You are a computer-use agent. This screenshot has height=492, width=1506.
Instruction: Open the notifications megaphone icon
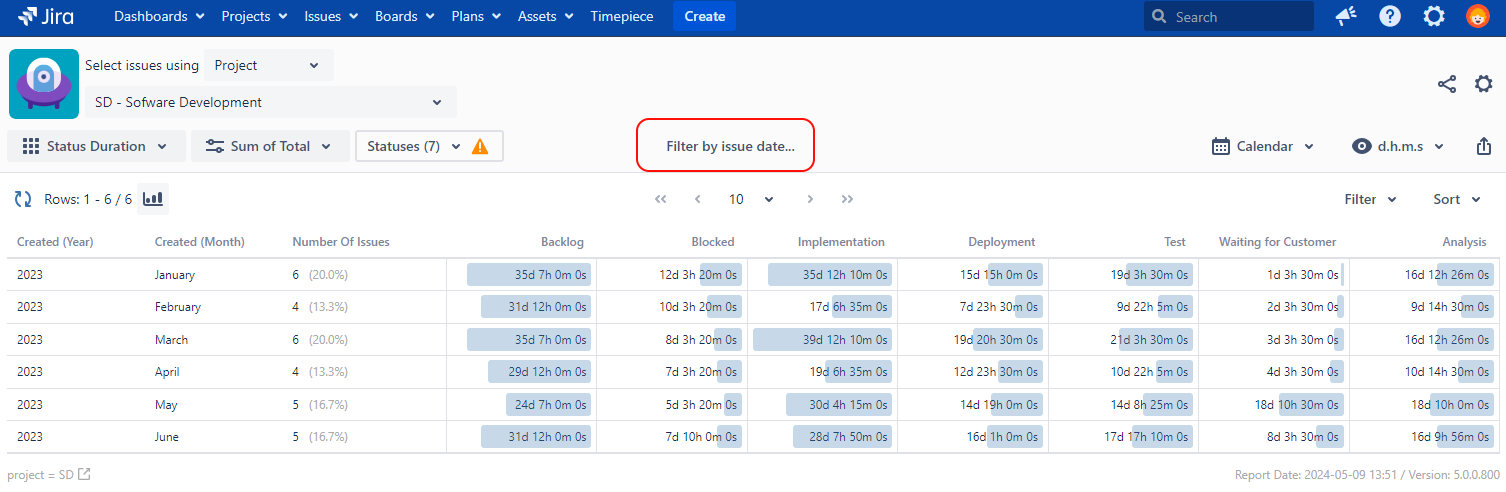tap(1346, 17)
